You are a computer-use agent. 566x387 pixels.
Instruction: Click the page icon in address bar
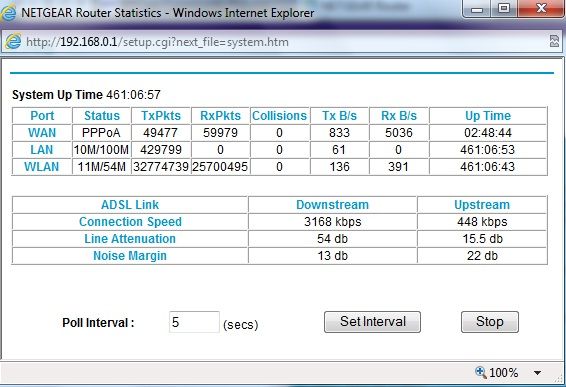pos(13,42)
